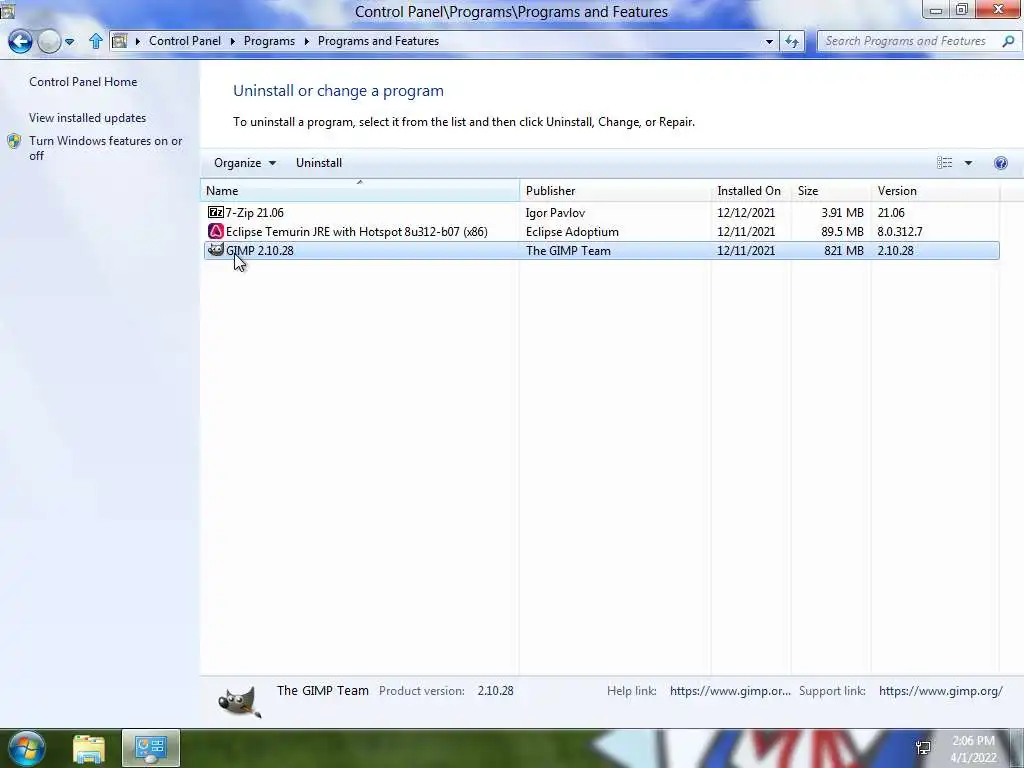Sort by the Version column header
This screenshot has height=768, width=1024.
[935, 191]
